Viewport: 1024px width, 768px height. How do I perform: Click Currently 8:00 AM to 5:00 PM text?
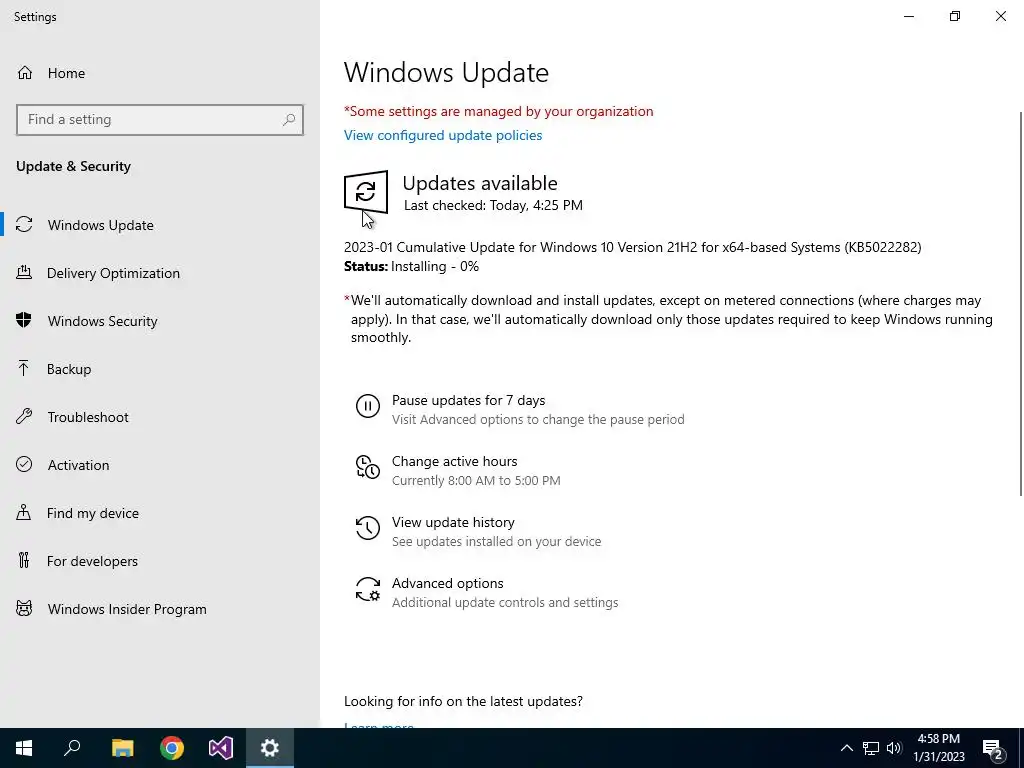pos(476,481)
